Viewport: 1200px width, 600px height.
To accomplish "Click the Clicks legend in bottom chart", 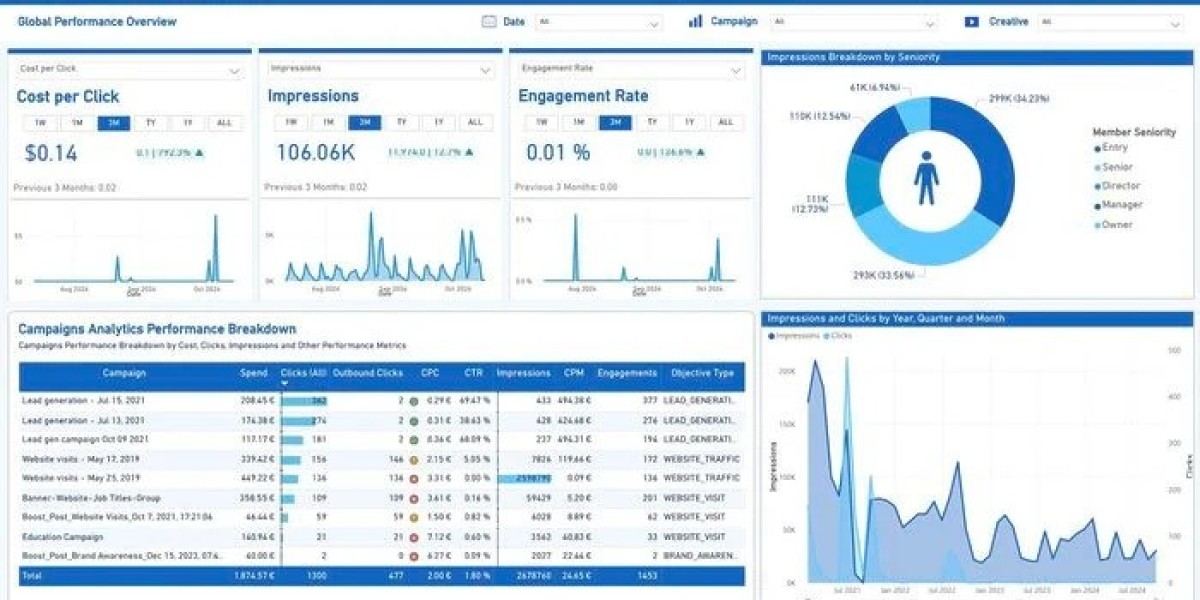I will click(x=838, y=336).
